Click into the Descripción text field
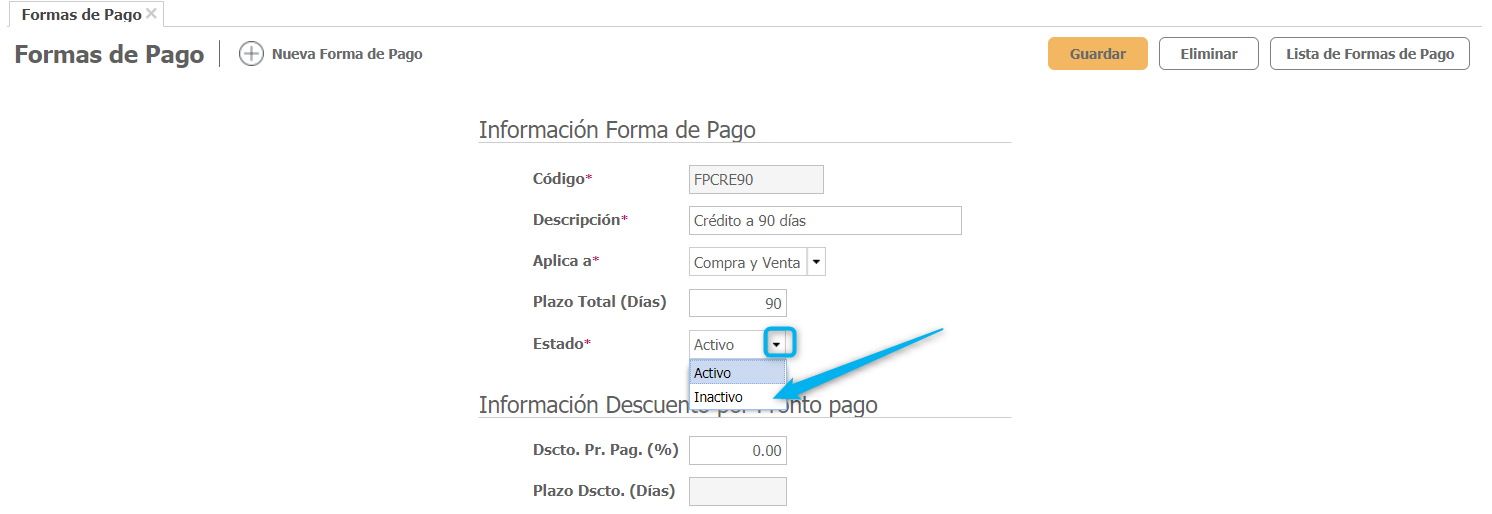The height and width of the screenshot is (514, 1492). 825,221
